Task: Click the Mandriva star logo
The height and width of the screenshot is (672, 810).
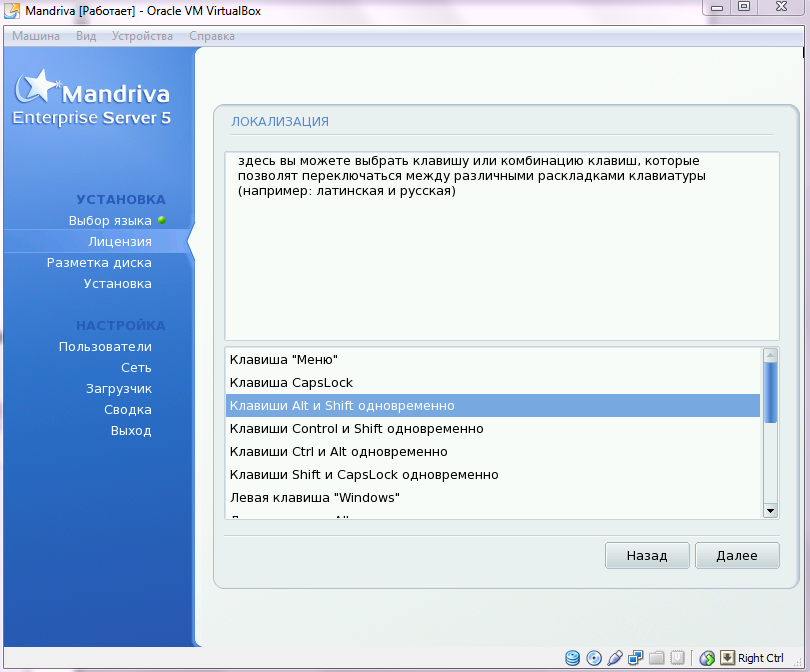Action: tap(36, 86)
